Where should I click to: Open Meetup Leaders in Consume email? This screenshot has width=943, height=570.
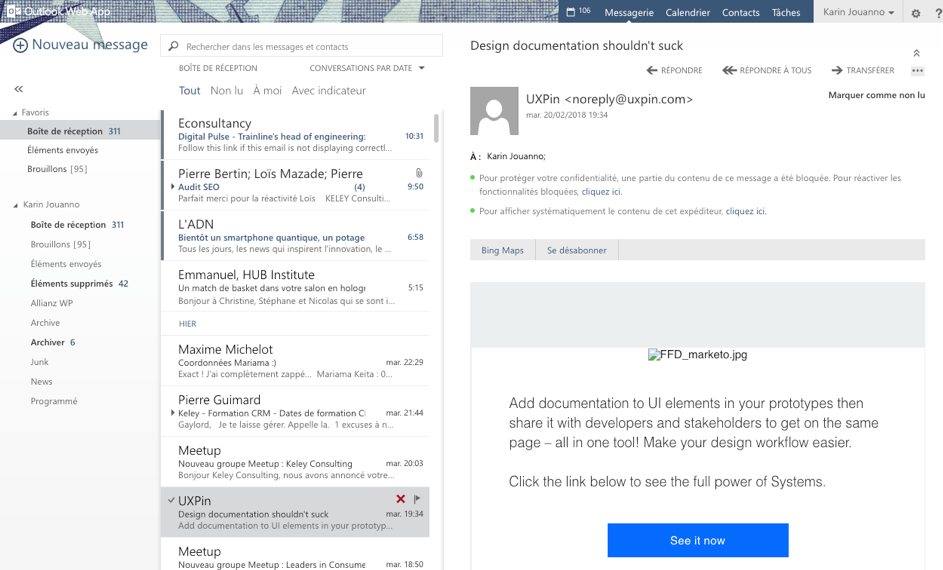pos(295,554)
